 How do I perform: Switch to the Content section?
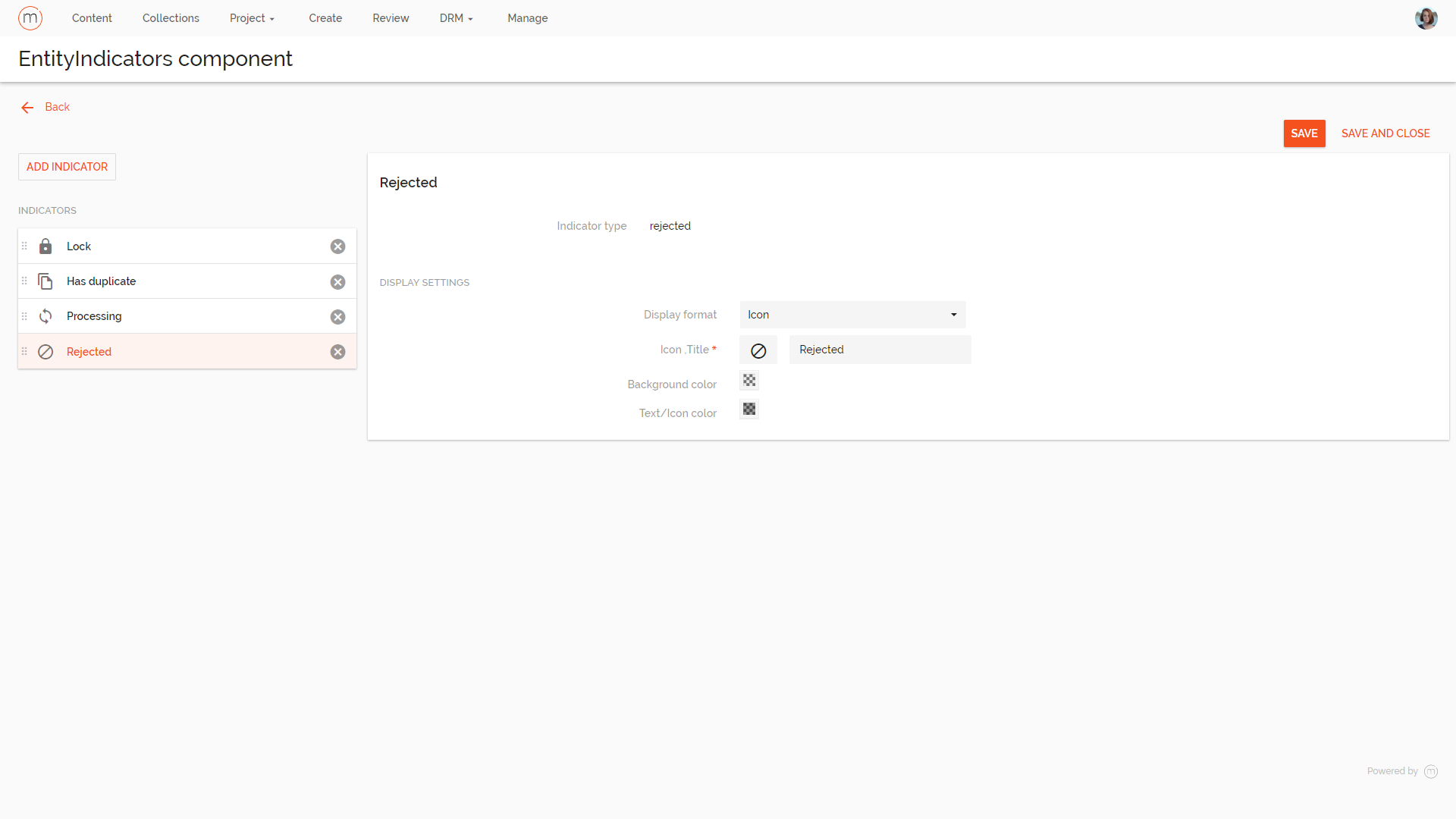[92, 17]
